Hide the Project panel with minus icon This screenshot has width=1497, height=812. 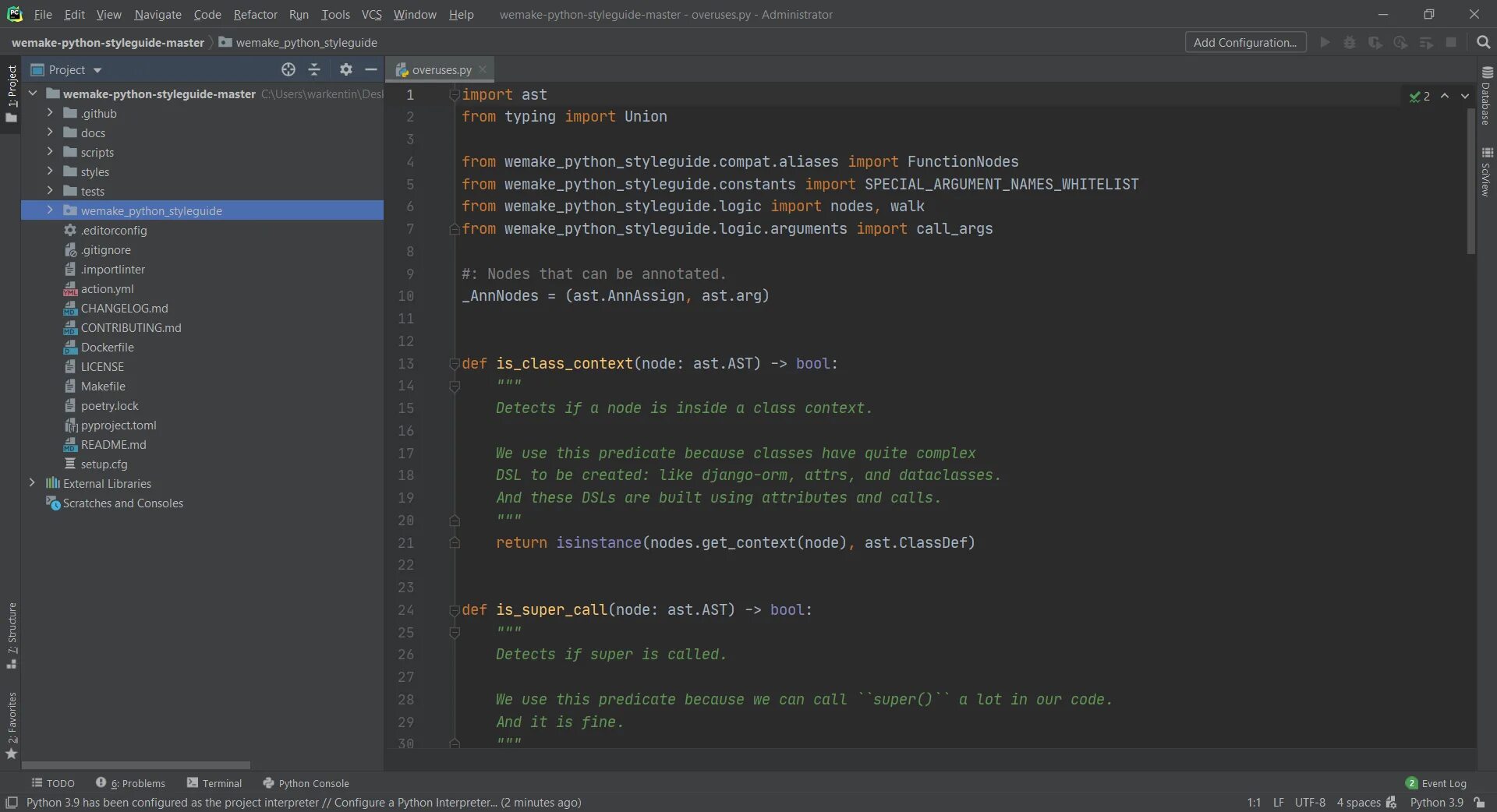pos(371,69)
